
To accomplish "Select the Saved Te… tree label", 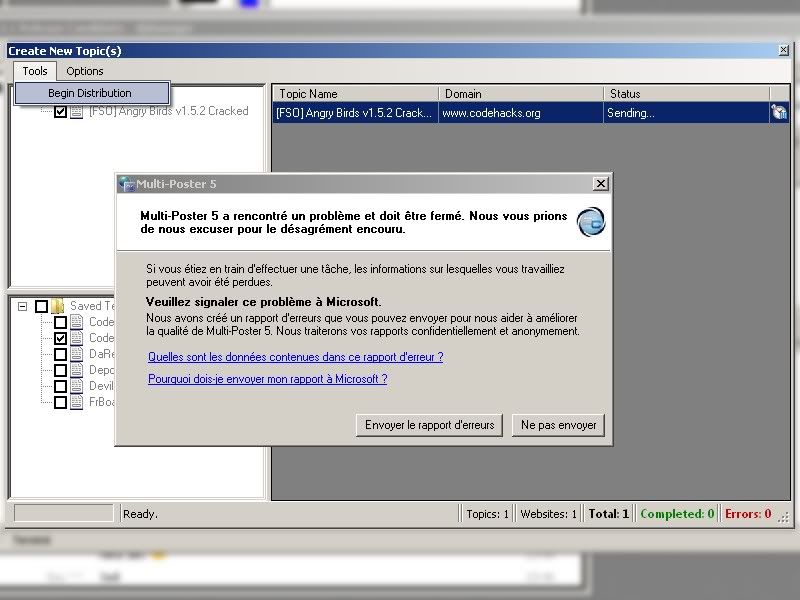I will pyautogui.click(x=92, y=306).
